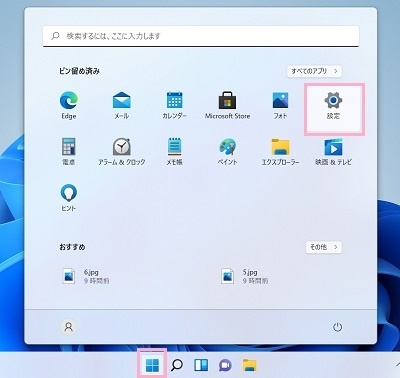The width and height of the screenshot is (400, 378).
Task: Show more recommended with その他 button
Action: pos(324,247)
